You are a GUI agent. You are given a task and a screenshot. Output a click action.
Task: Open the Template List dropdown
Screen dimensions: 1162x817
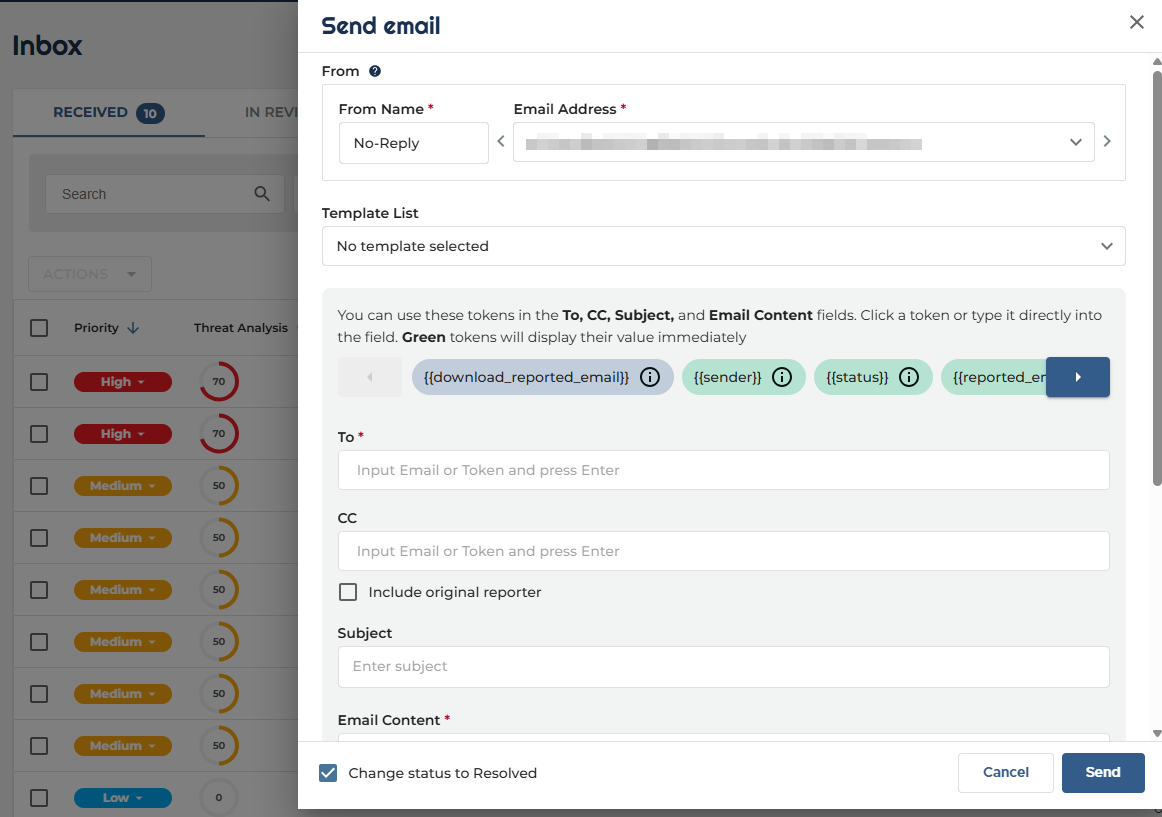tap(723, 246)
